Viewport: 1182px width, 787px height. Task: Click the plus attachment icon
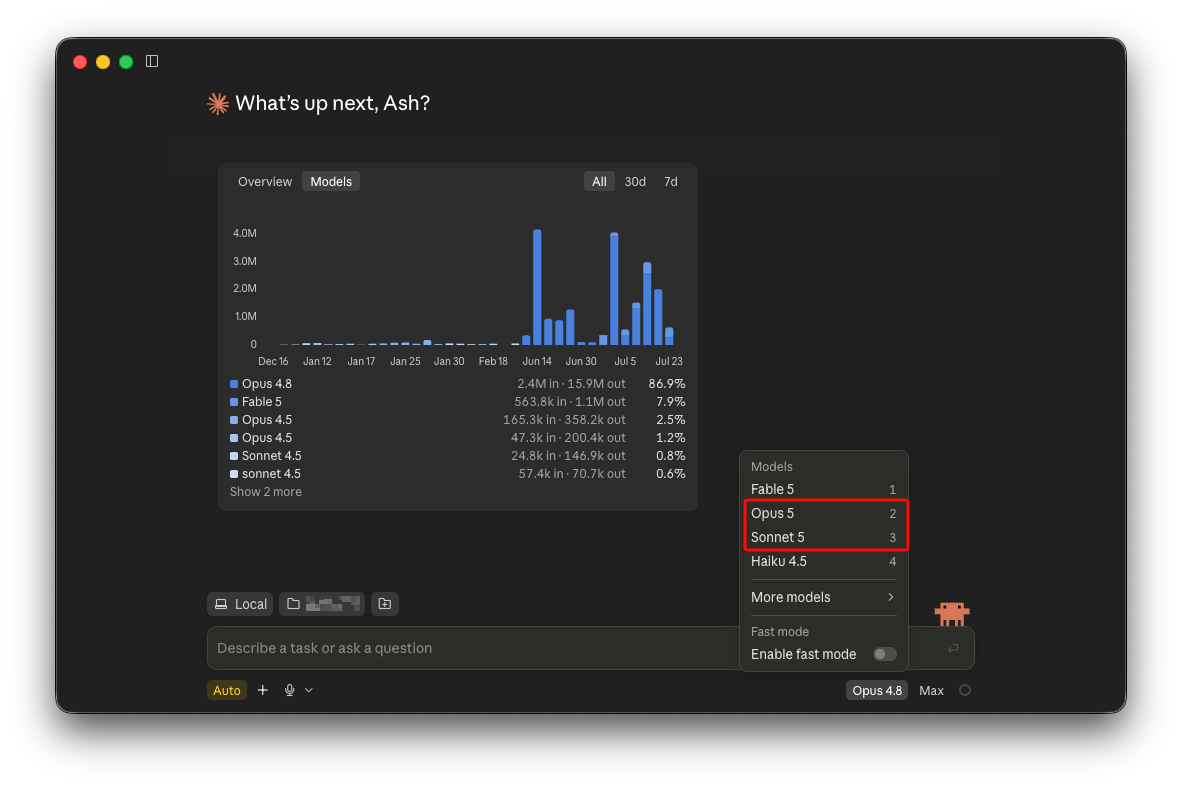click(x=262, y=690)
